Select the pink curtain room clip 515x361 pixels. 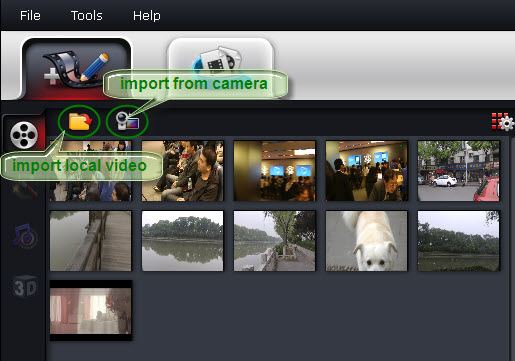[x=90, y=311]
